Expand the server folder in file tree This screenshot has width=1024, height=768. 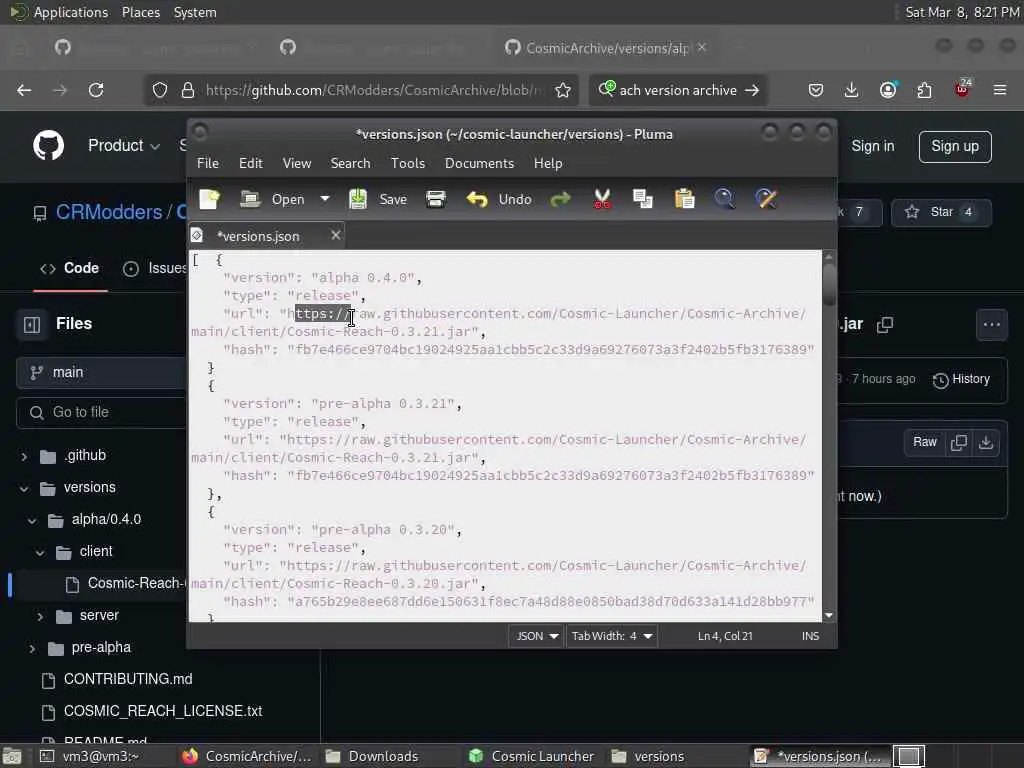(x=40, y=616)
